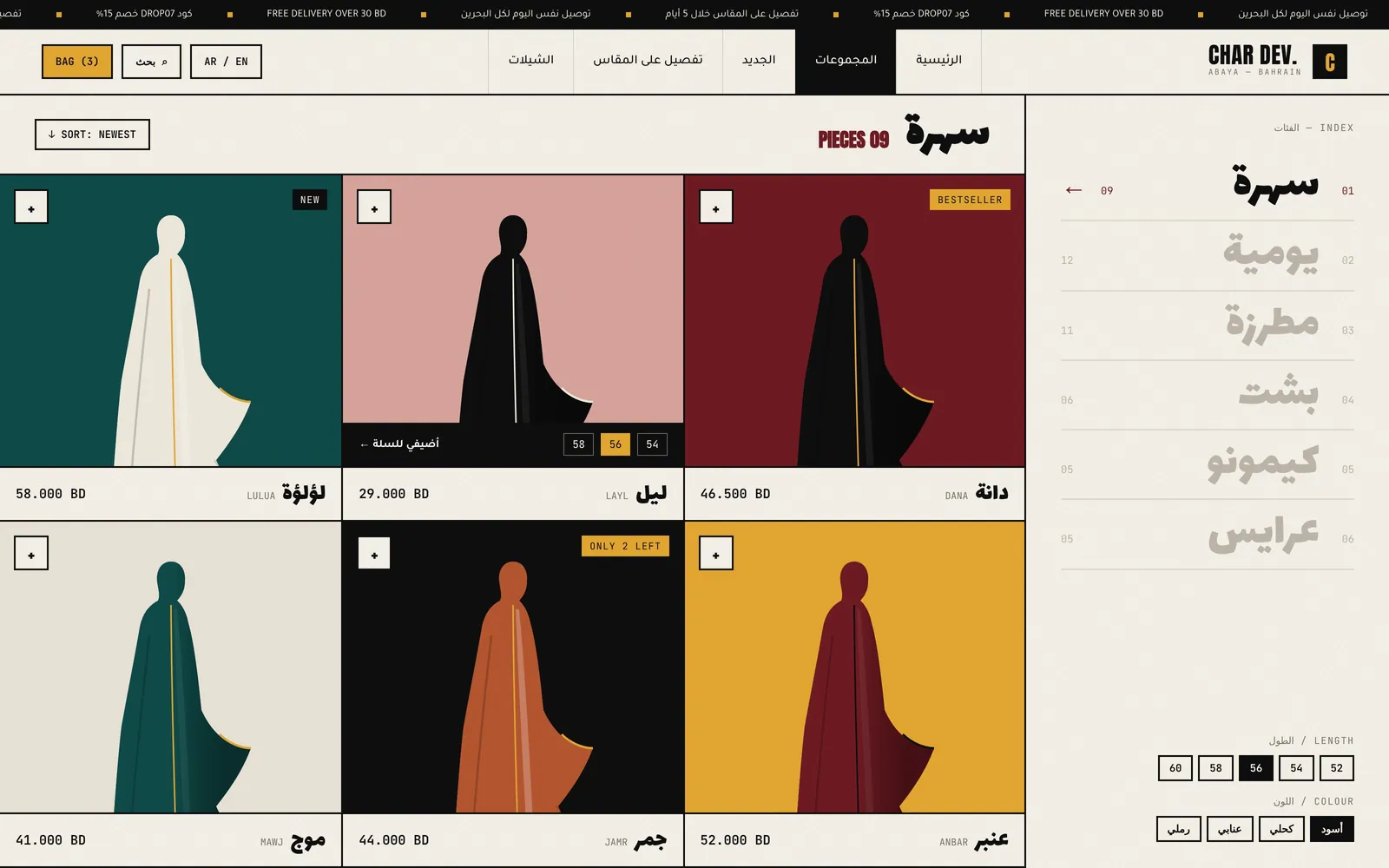
Task: Select رملي colour filter
Action: click(x=1179, y=829)
